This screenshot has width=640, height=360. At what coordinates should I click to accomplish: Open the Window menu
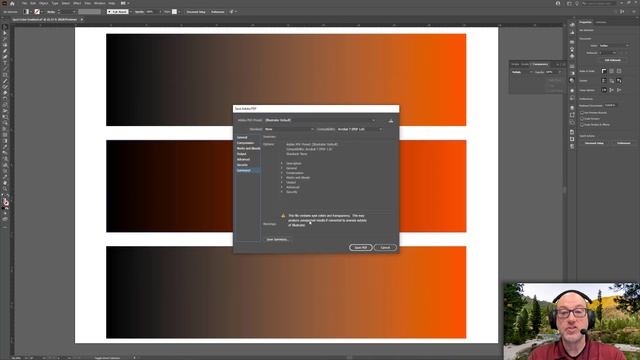click(x=100, y=3)
